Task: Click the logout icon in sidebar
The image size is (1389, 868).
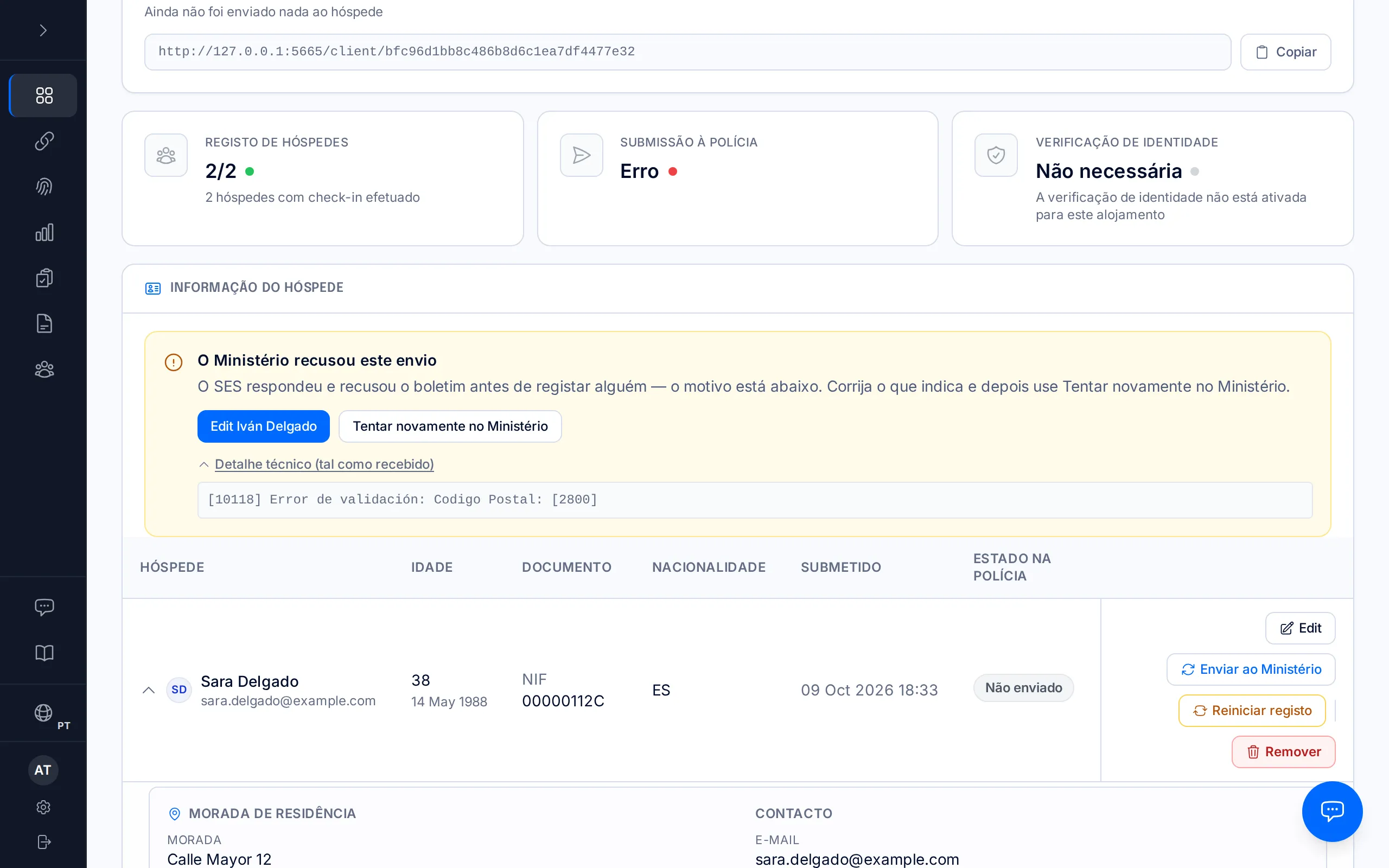Action: [43, 841]
